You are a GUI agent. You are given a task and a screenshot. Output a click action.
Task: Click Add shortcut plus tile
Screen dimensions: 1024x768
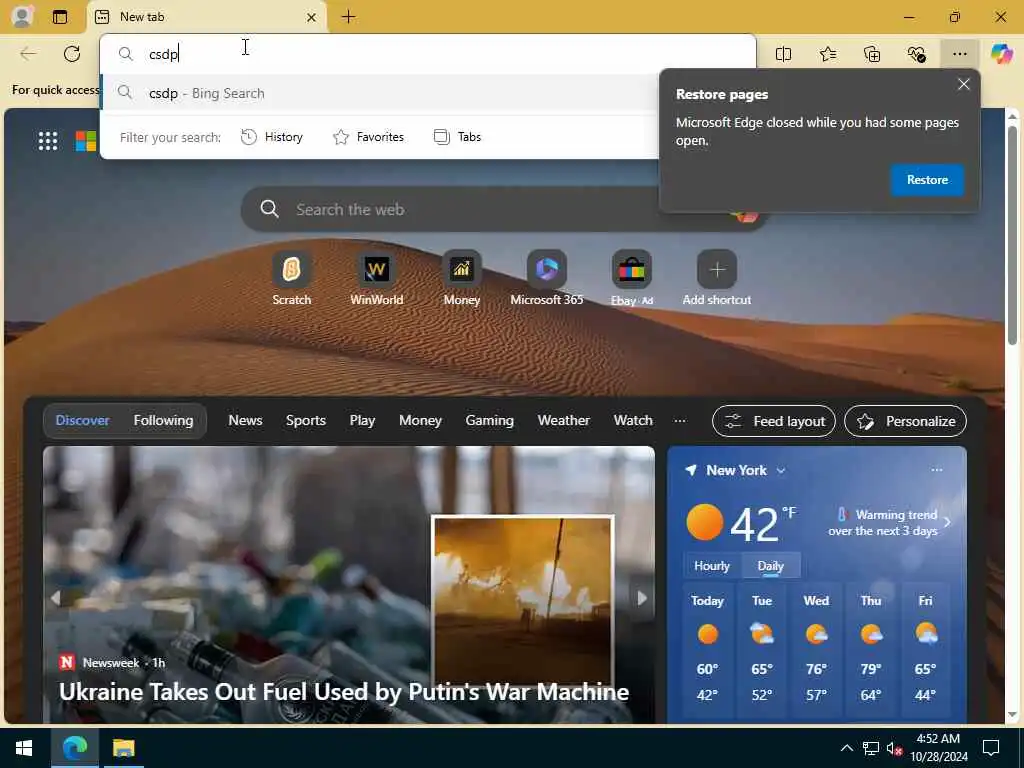pos(716,279)
